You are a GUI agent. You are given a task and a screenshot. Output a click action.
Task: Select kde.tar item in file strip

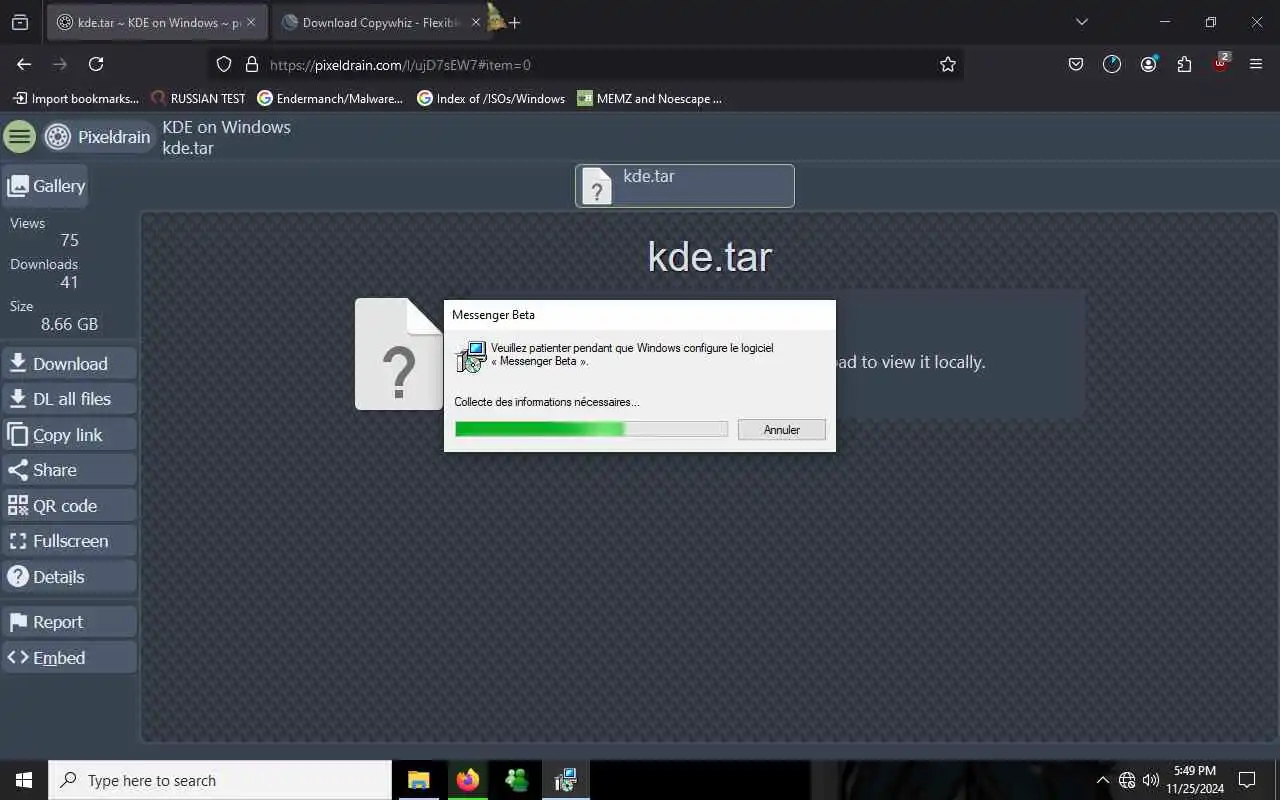pos(685,186)
